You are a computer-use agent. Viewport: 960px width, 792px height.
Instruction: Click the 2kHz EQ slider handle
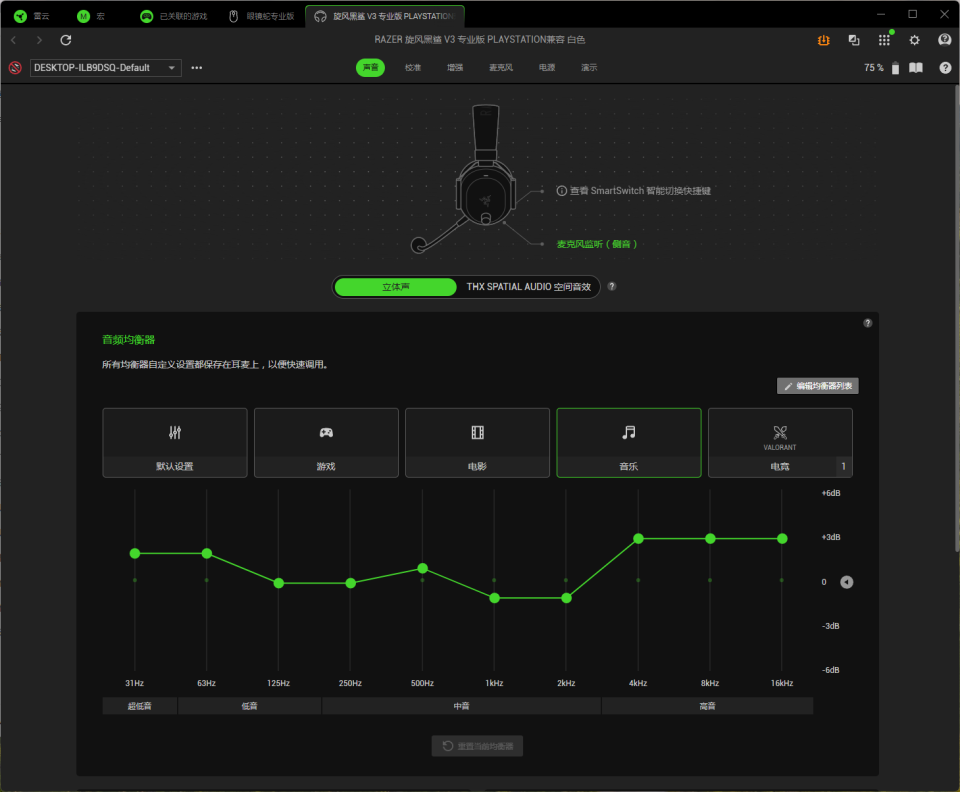pos(566,598)
